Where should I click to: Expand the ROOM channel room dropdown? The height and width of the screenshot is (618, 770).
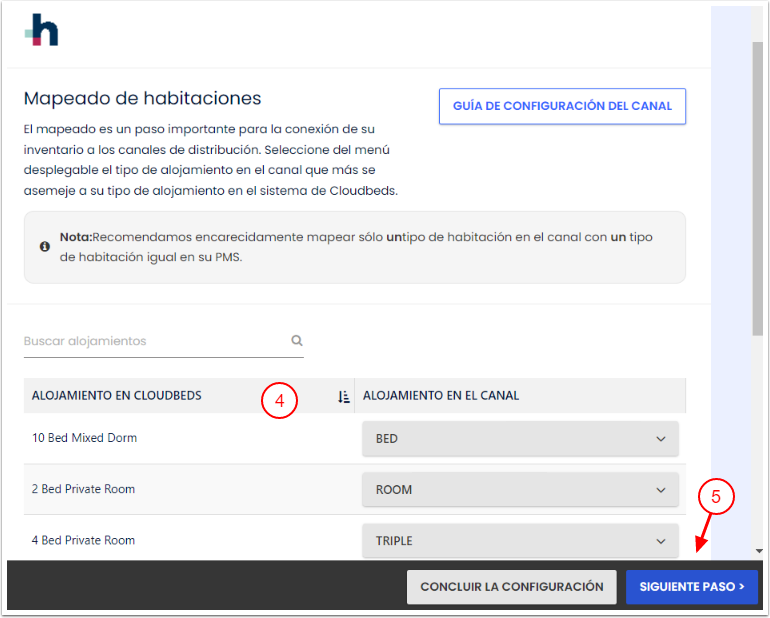coord(520,490)
